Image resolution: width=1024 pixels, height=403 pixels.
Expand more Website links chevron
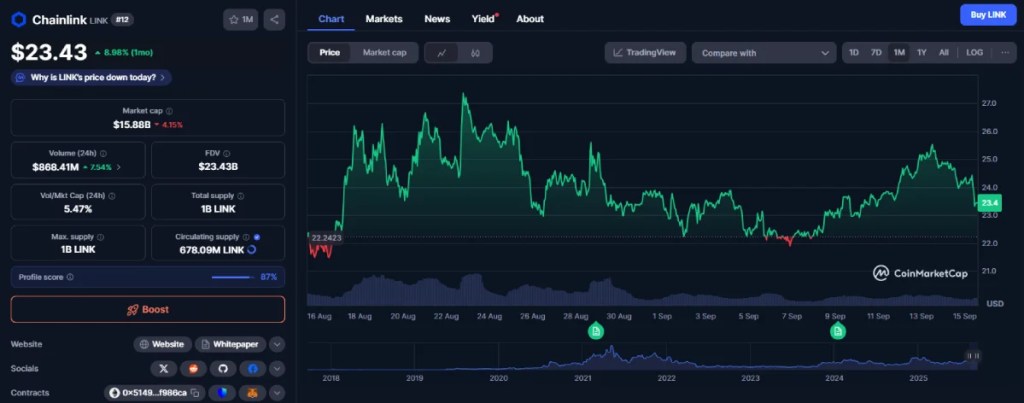[x=277, y=344]
